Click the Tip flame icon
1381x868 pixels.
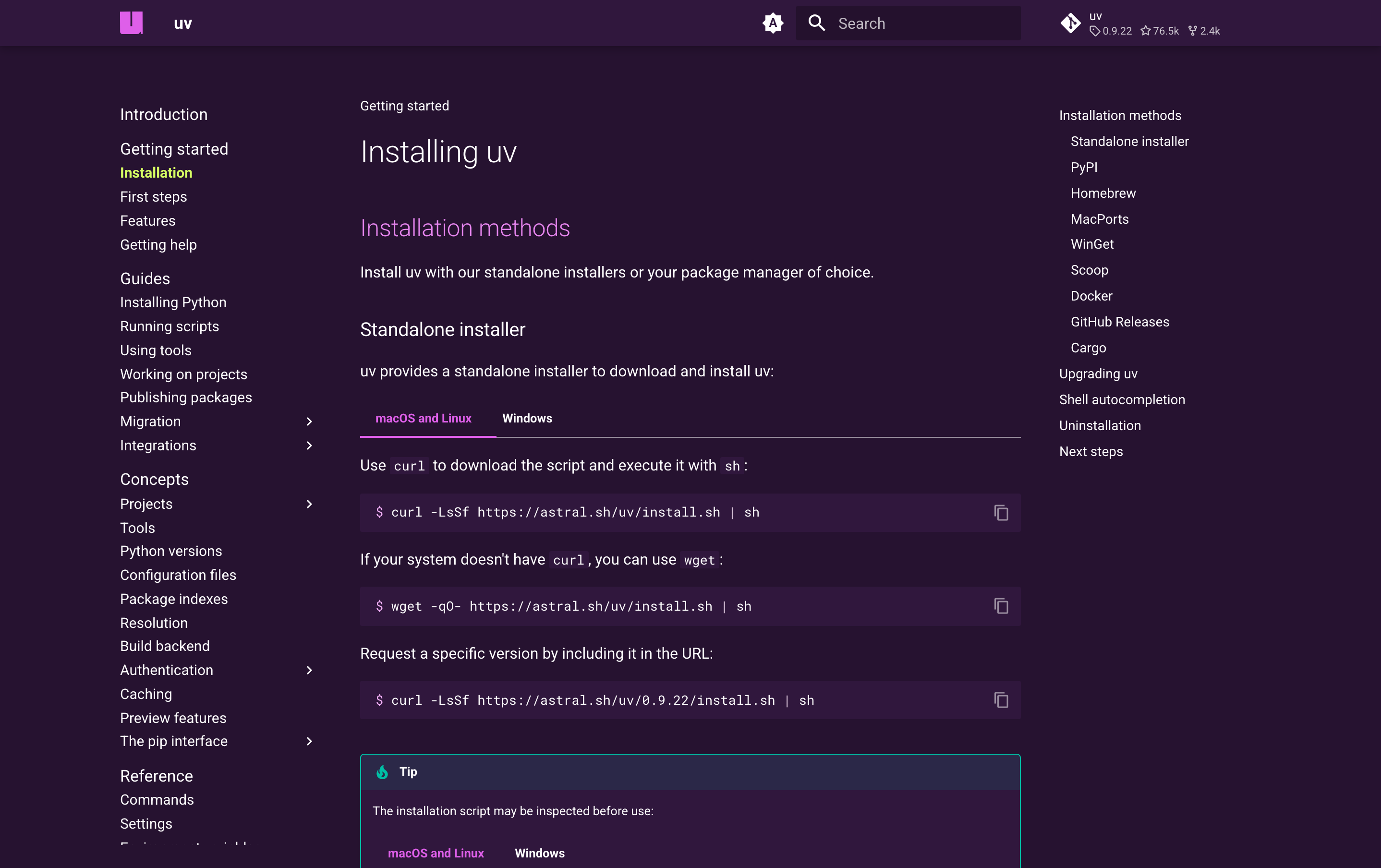click(x=382, y=772)
